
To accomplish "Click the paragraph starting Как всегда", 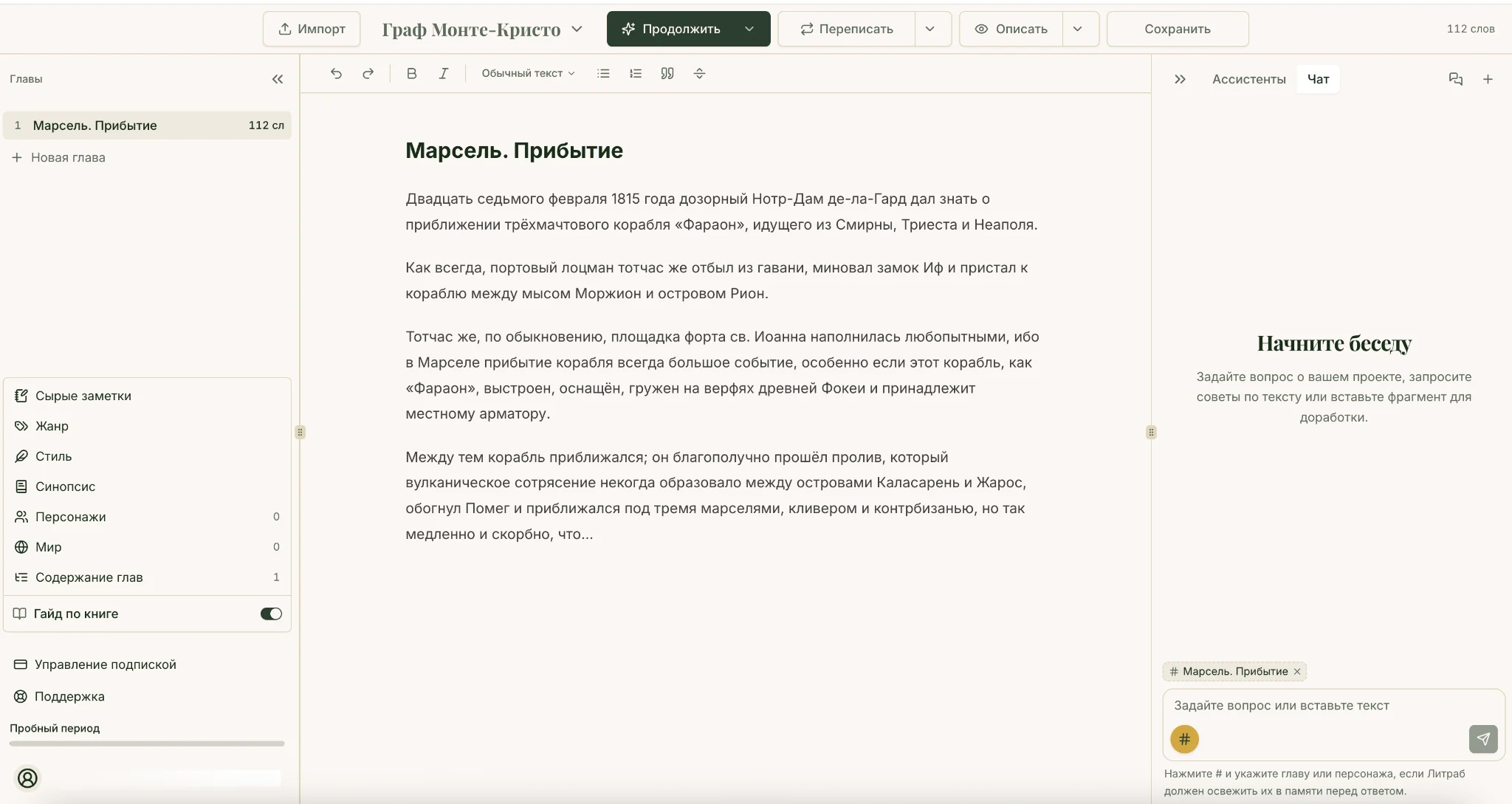I will coord(717,281).
